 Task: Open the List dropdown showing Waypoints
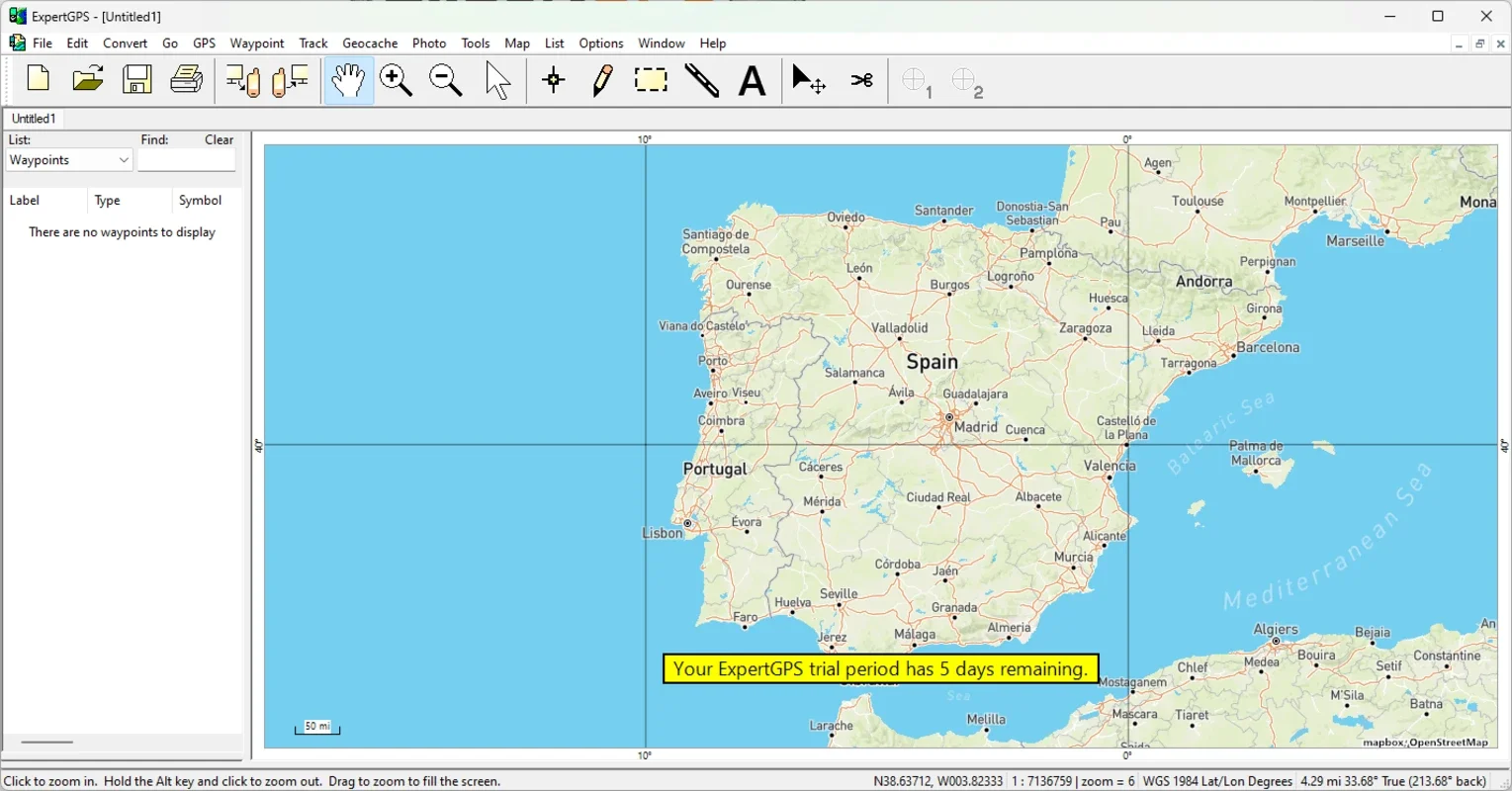[x=69, y=160]
